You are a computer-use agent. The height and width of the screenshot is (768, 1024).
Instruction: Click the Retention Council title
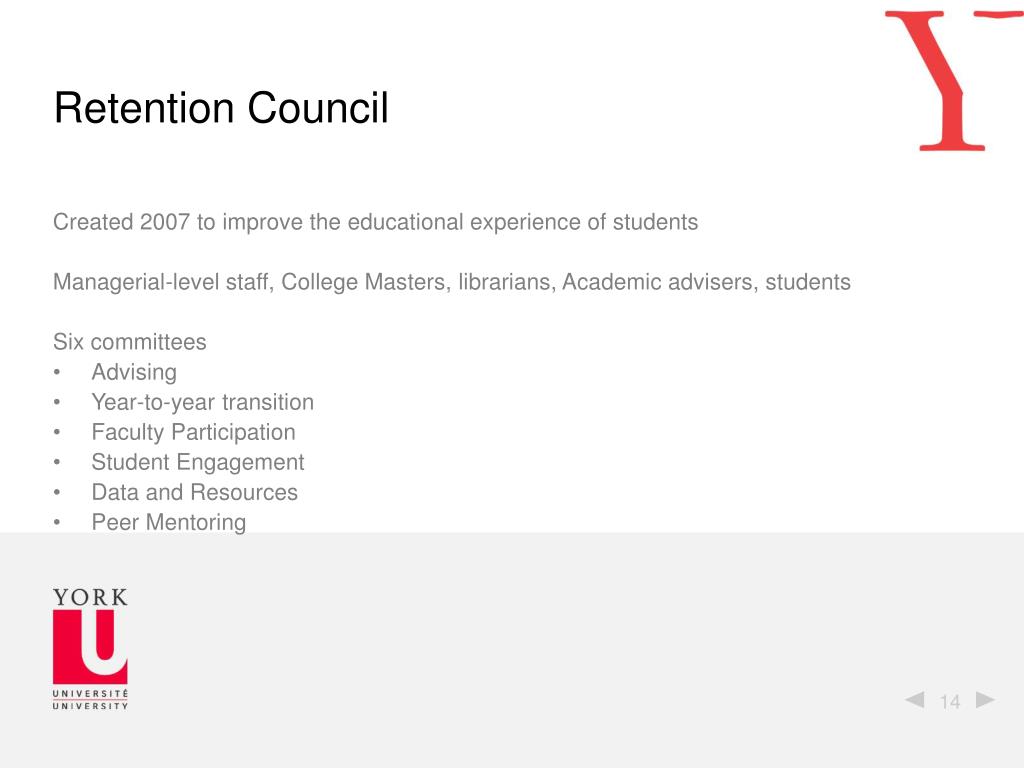click(x=221, y=108)
